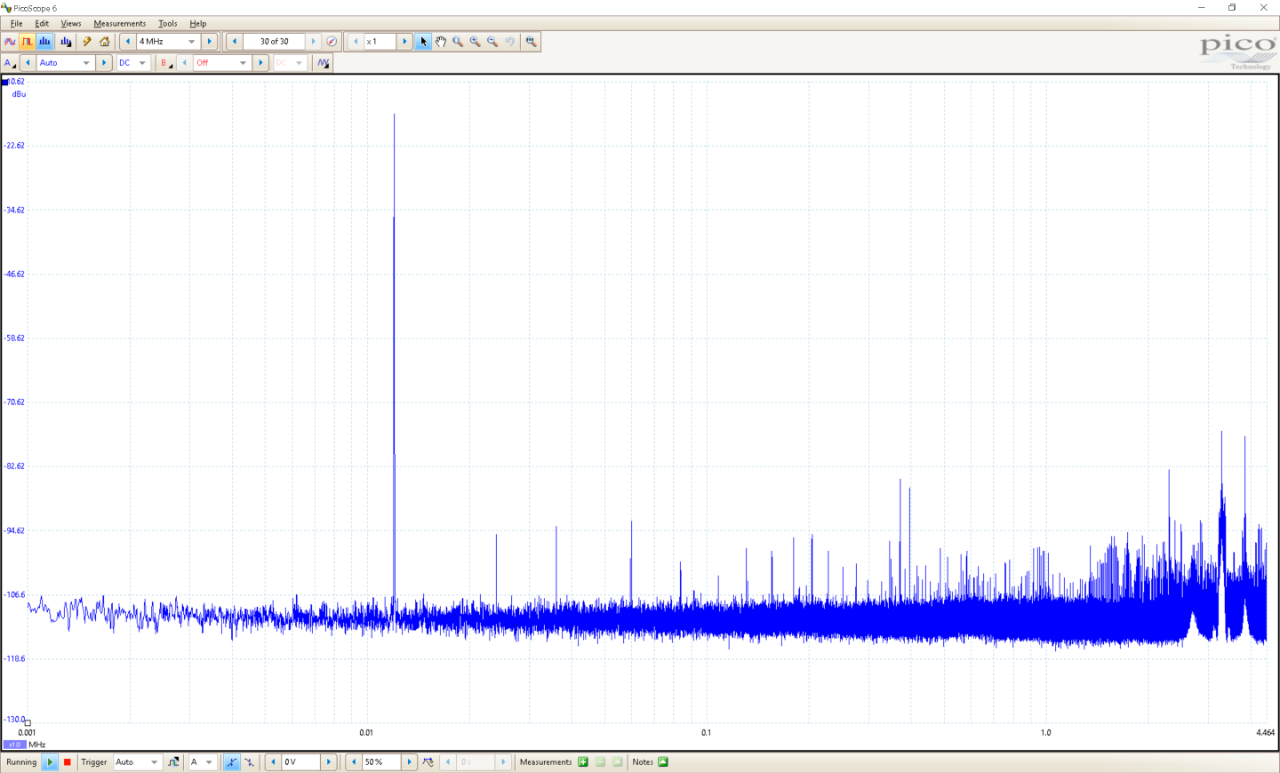This screenshot has height=773, width=1280.
Task: Open the Tools menu
Action: tap(168, 23)
